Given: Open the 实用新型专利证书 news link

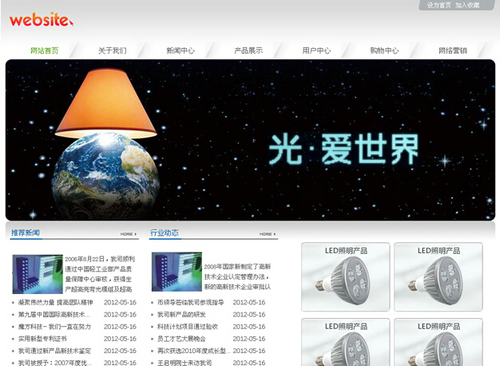Looking at the screenshot, I should pyautogui.click(x=42, y=339).
